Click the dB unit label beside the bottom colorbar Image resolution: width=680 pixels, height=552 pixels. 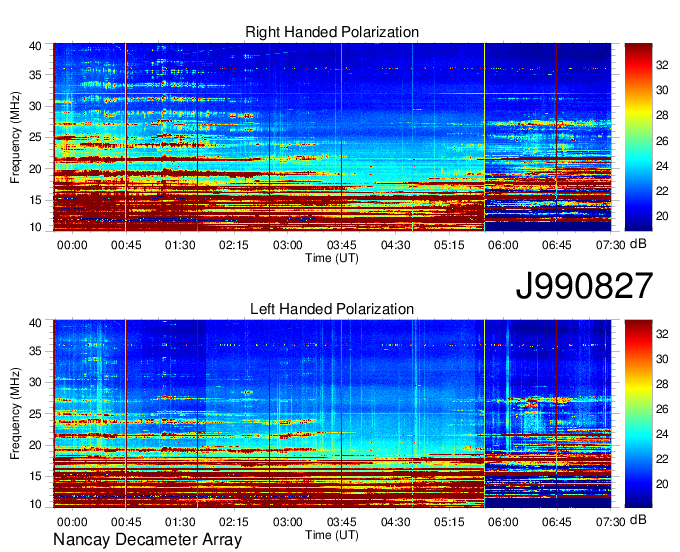(x=638, y=520)
